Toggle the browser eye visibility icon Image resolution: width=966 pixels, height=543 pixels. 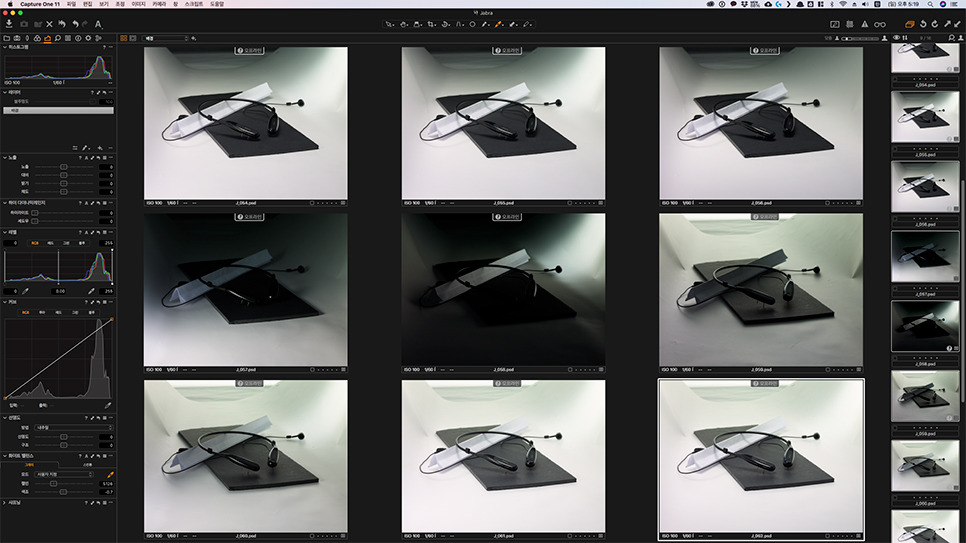pyautogui.click(x=896, y=38)
